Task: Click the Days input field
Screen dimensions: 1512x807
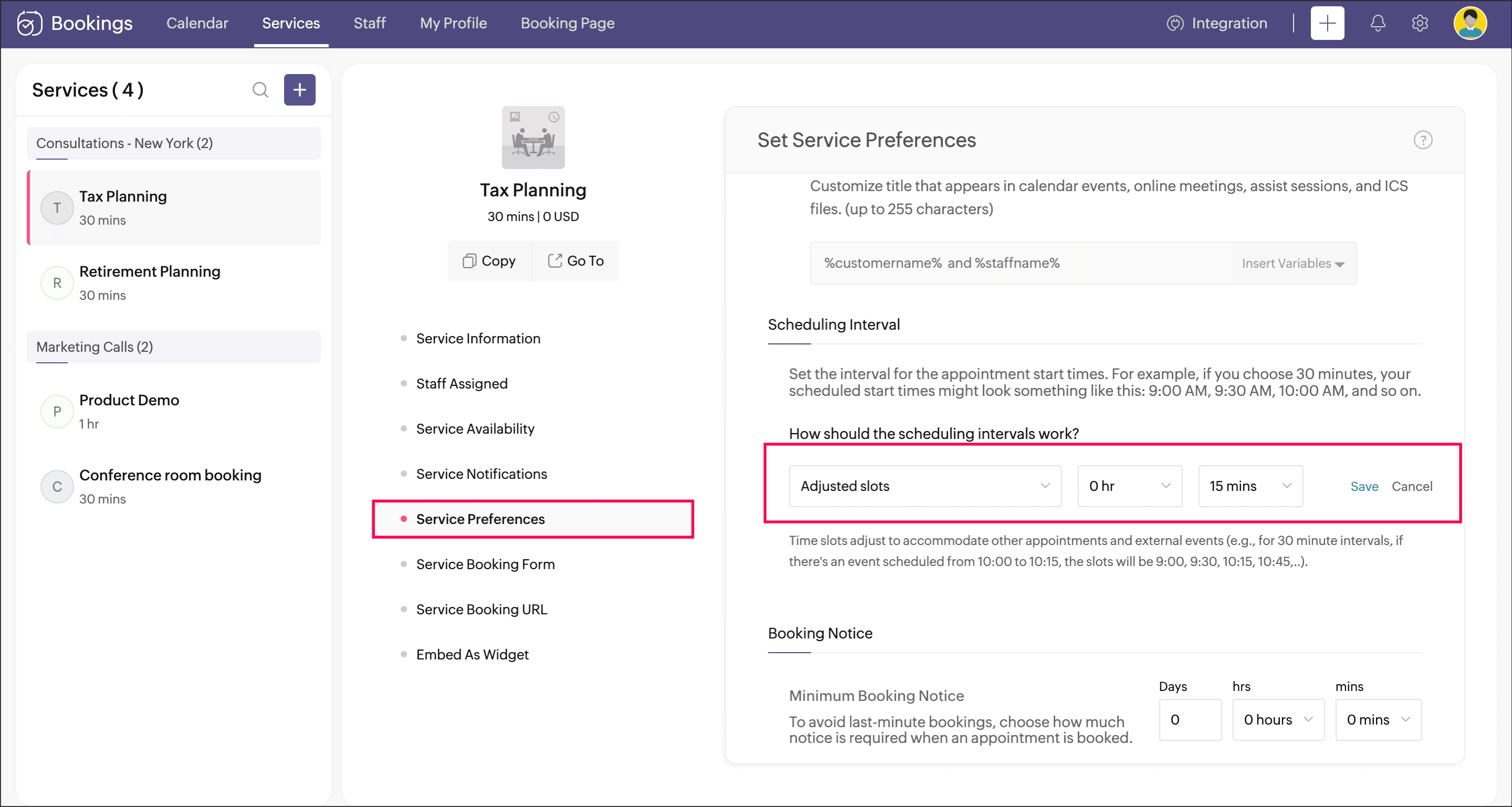Action: pos(1190,720)
